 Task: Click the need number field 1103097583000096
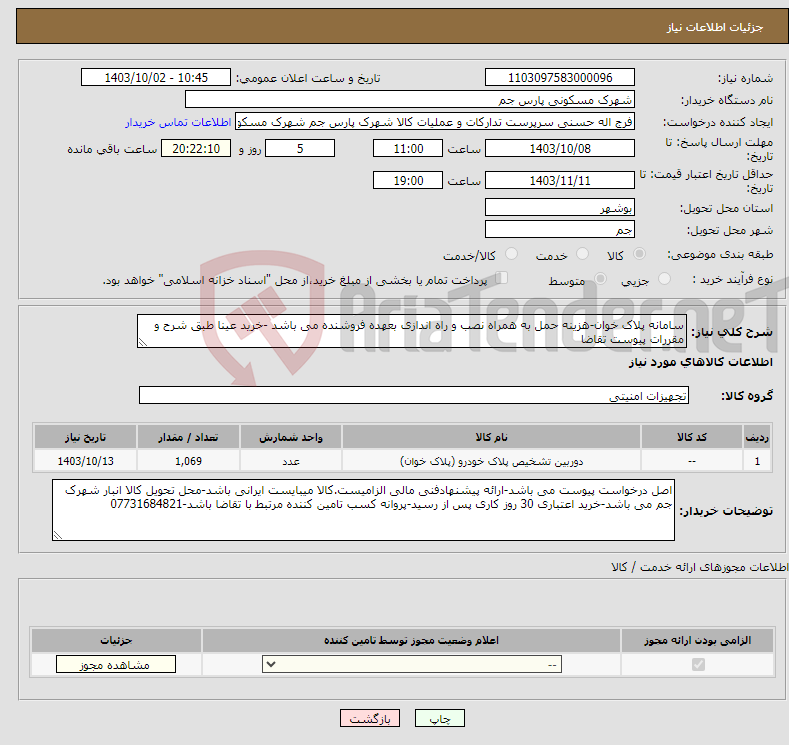[560, 77]
